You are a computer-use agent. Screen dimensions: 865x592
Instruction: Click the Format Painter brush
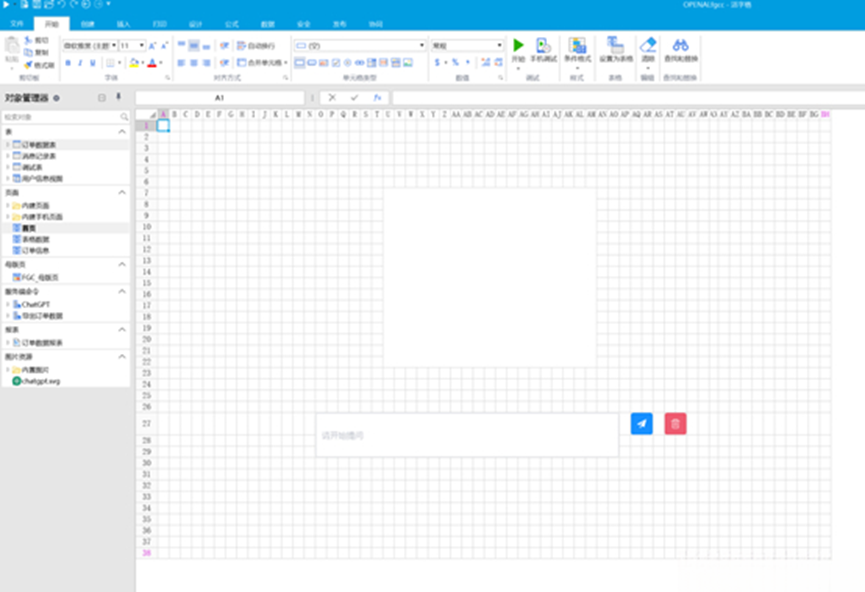[39, 65]
